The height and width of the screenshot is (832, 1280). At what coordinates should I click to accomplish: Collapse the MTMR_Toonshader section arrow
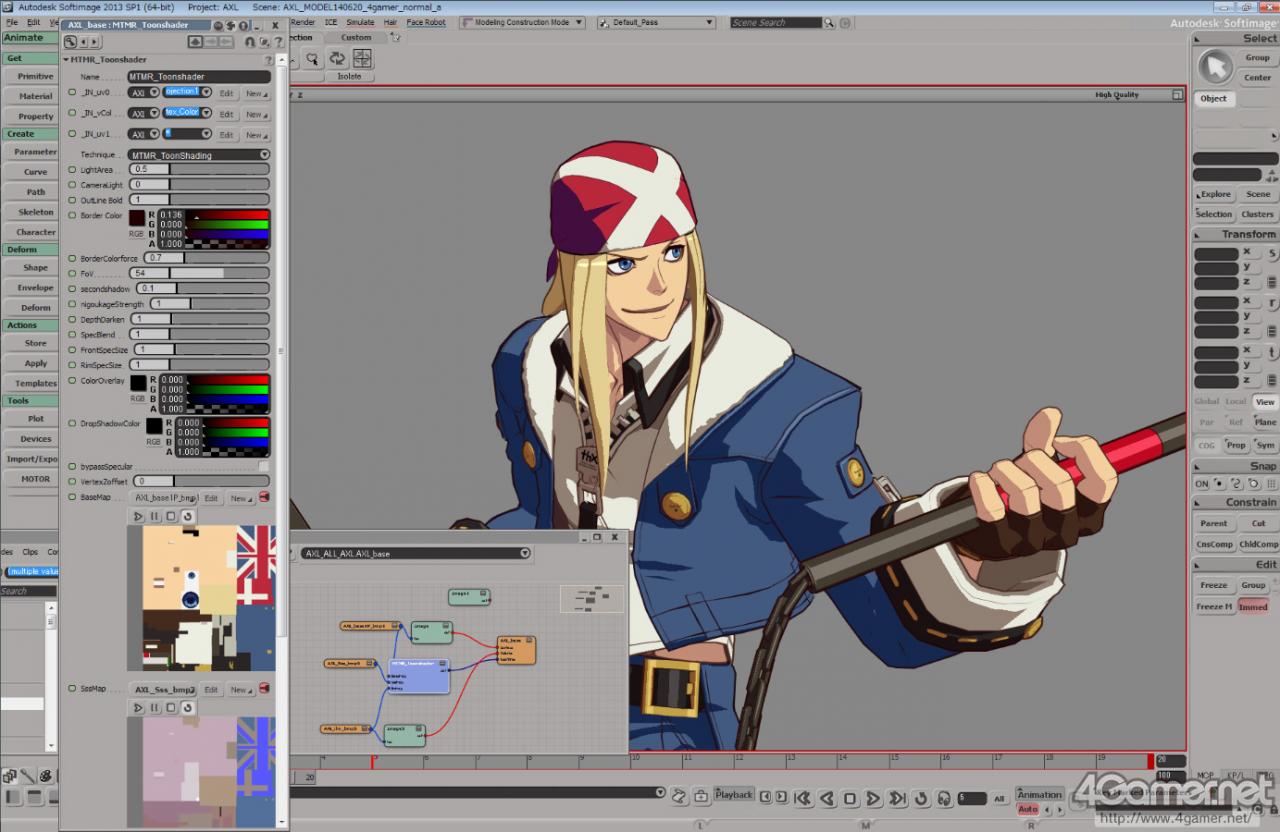click(66, 60)
